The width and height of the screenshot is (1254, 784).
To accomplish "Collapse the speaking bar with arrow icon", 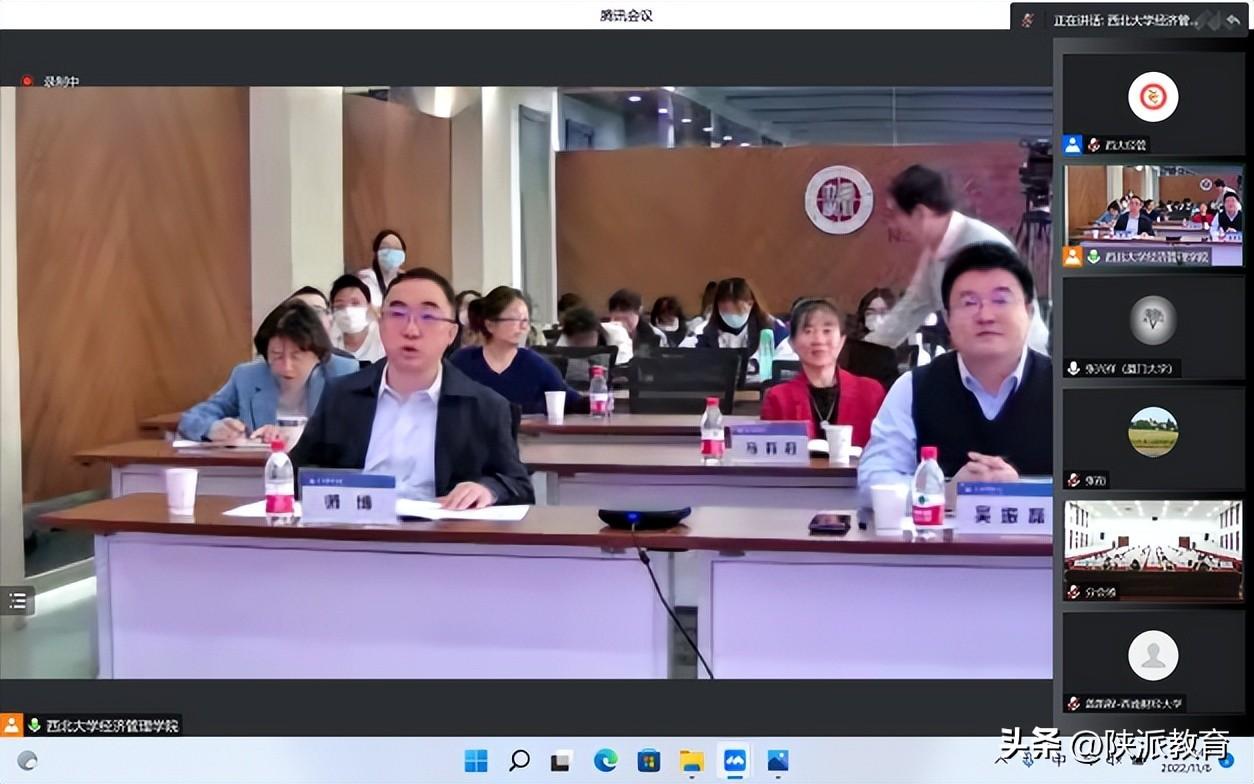I will (x=1232, y=19).
